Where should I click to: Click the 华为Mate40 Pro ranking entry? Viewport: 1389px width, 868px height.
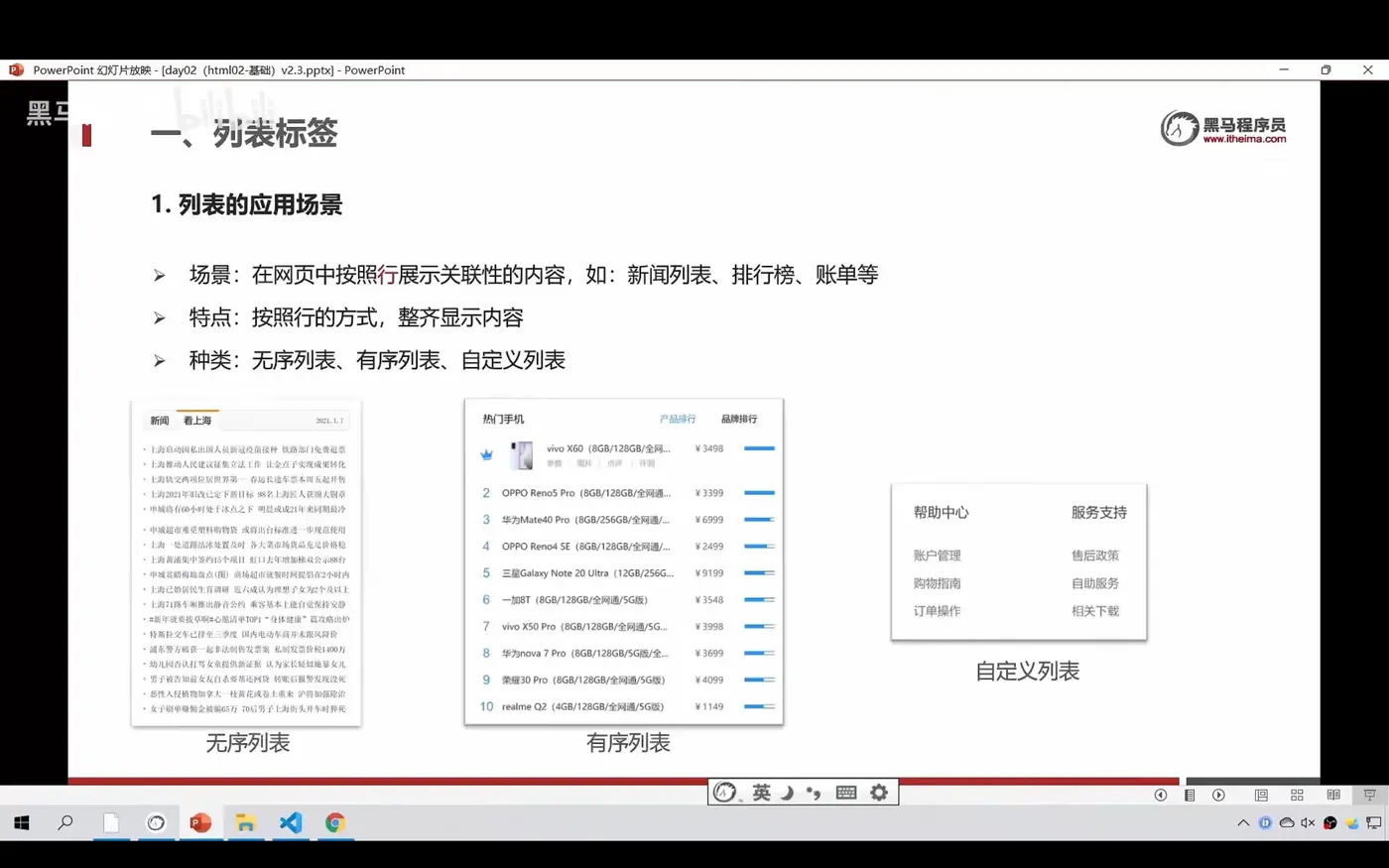pyautogui.click(x=585, y=520)
